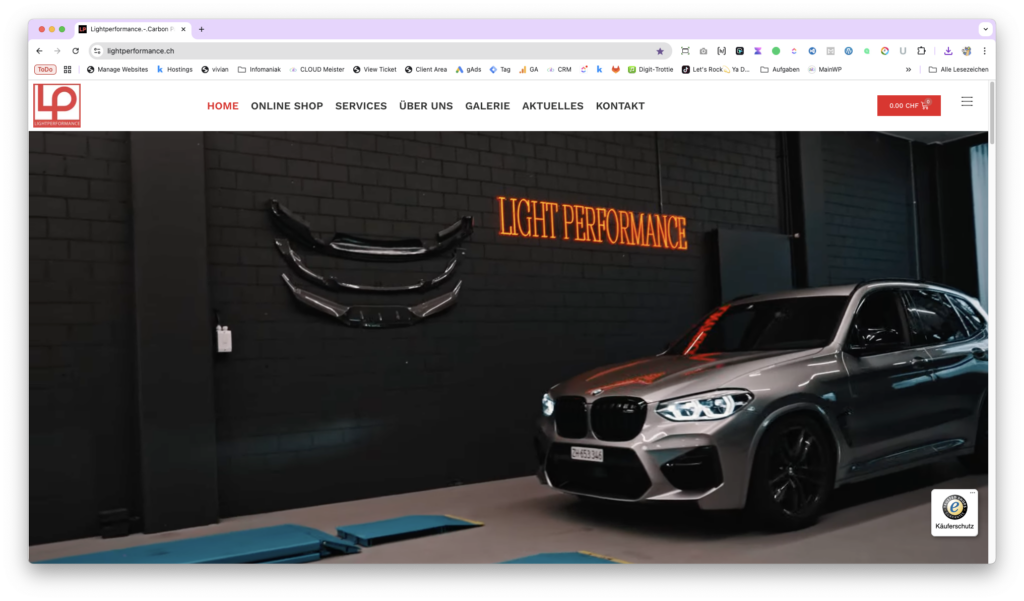Open the KONTAKT page
The image size is (1024, 601).
coord(620,106)
